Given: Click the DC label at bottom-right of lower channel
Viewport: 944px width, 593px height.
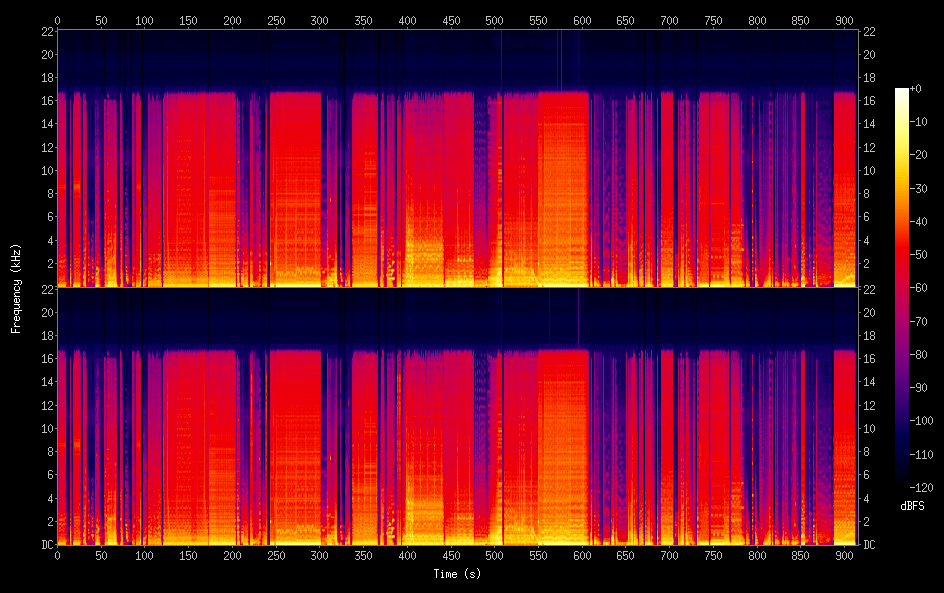Looking at the screenshot, I should point(870,545).
